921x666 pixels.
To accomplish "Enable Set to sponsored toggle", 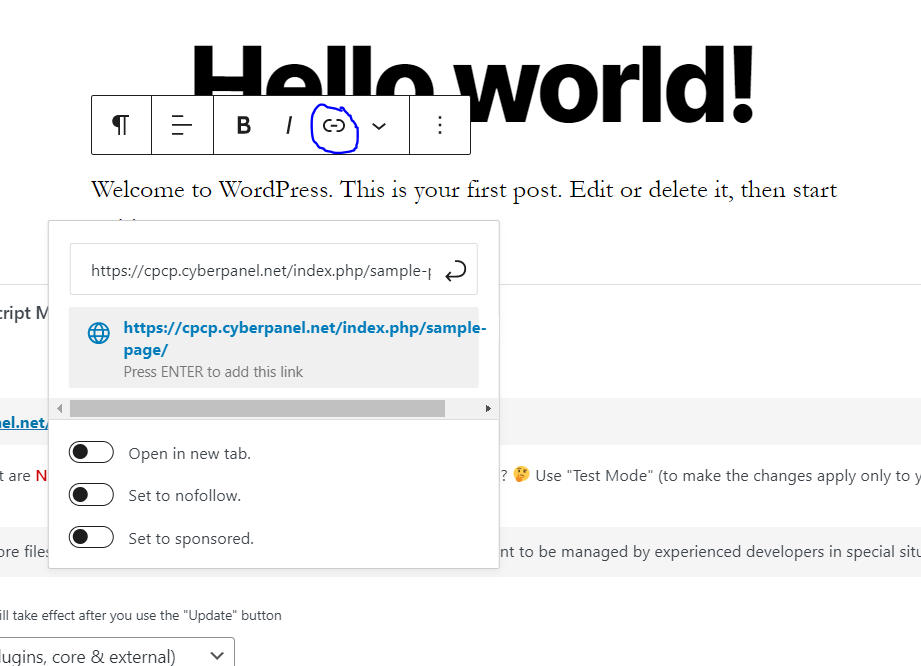I will pos(91,537).
